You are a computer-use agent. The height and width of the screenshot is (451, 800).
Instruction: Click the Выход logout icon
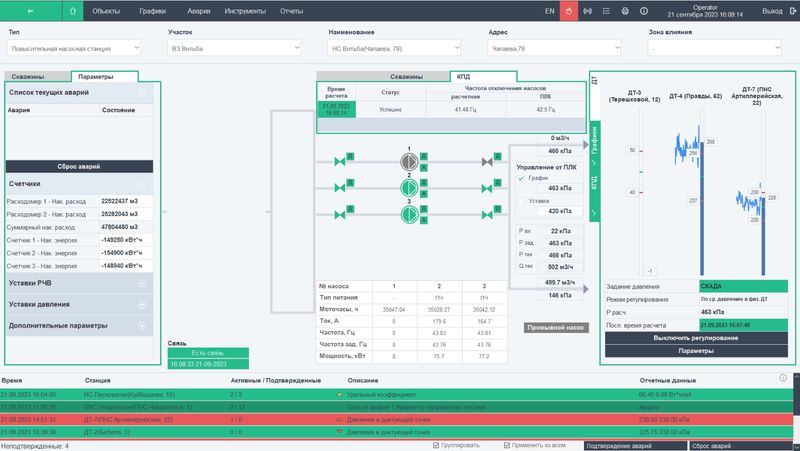790,11
